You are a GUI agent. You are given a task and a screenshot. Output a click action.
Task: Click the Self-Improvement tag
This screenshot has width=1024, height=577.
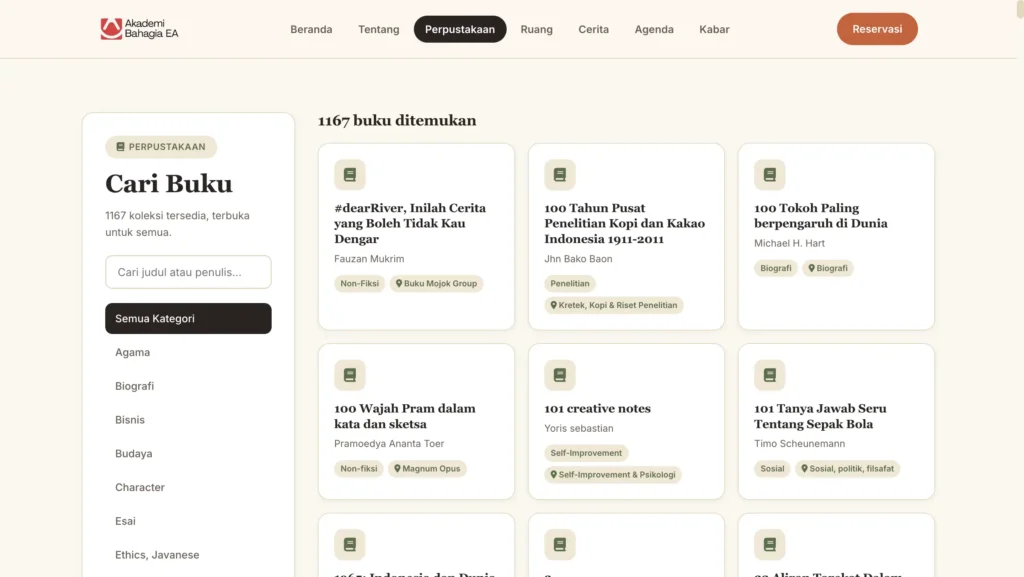point(586,453)
